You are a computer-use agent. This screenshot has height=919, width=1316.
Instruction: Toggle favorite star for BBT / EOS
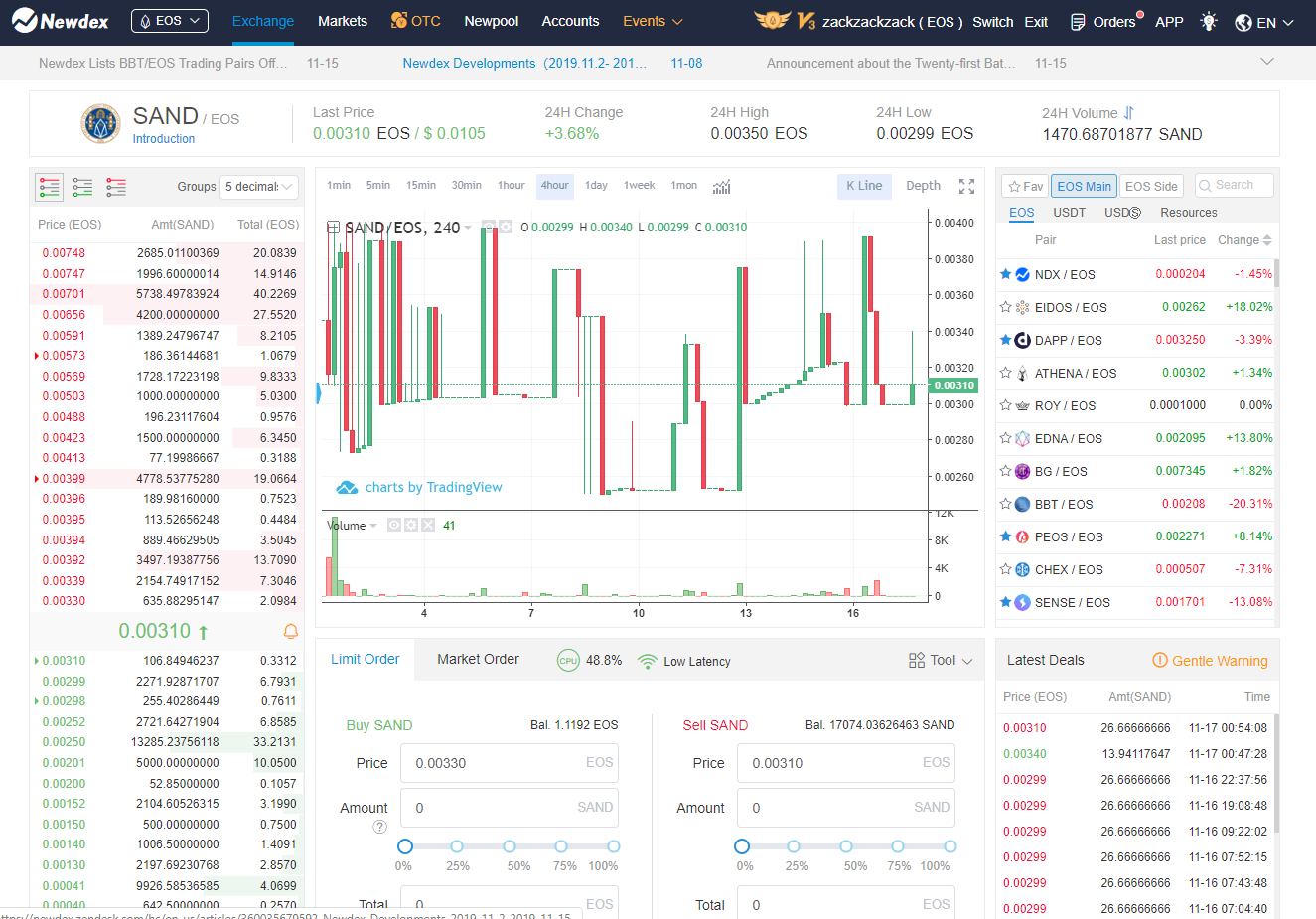pyautogui.click(x=1006, y=504)
